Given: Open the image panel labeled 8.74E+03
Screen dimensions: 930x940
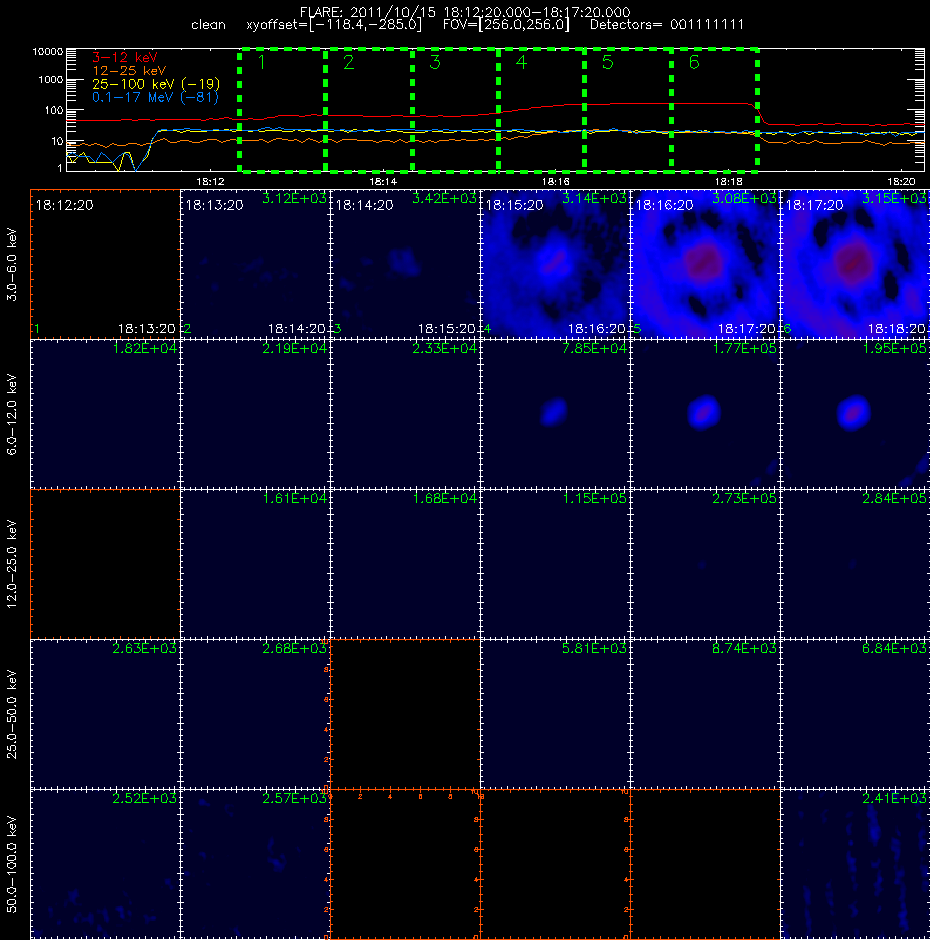Looking at the screenshot, I should click(x=705, y=714).
